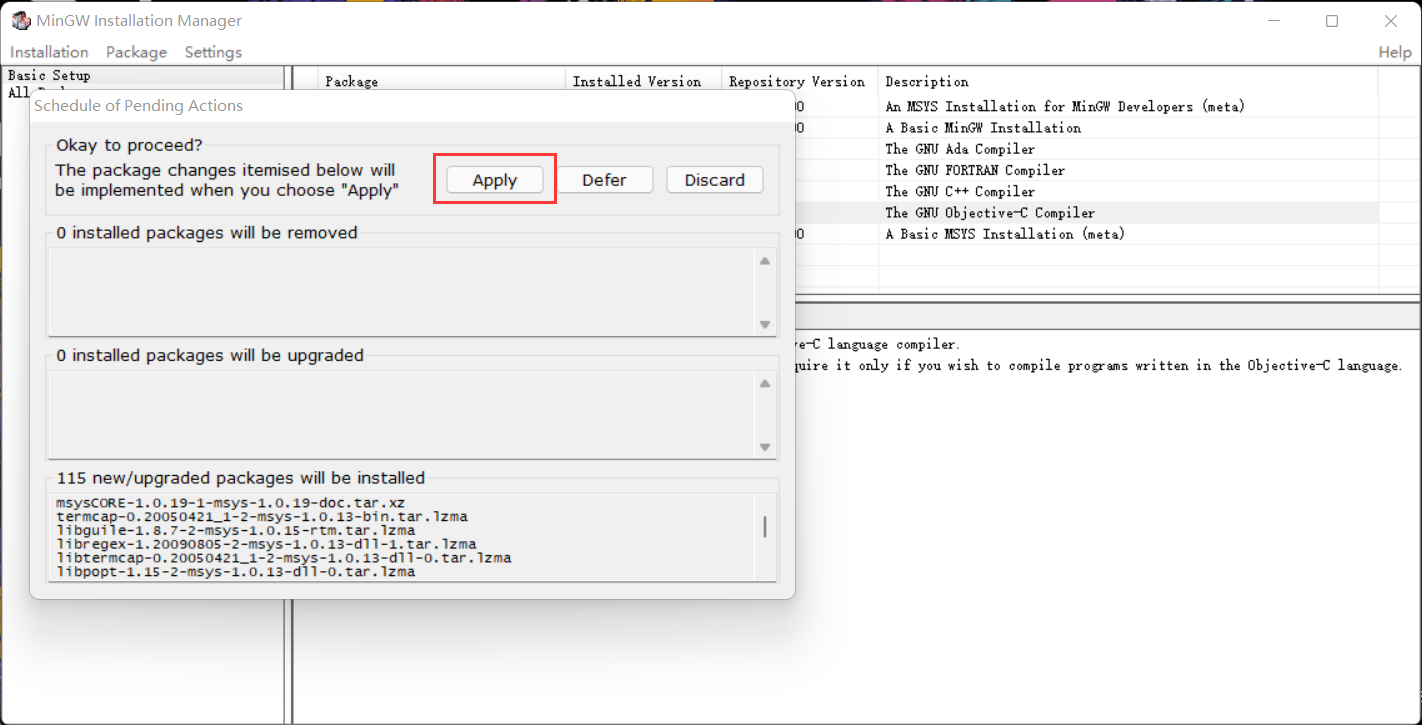
Task: Click down arrow in upgraded packages list
Action: 765,447
